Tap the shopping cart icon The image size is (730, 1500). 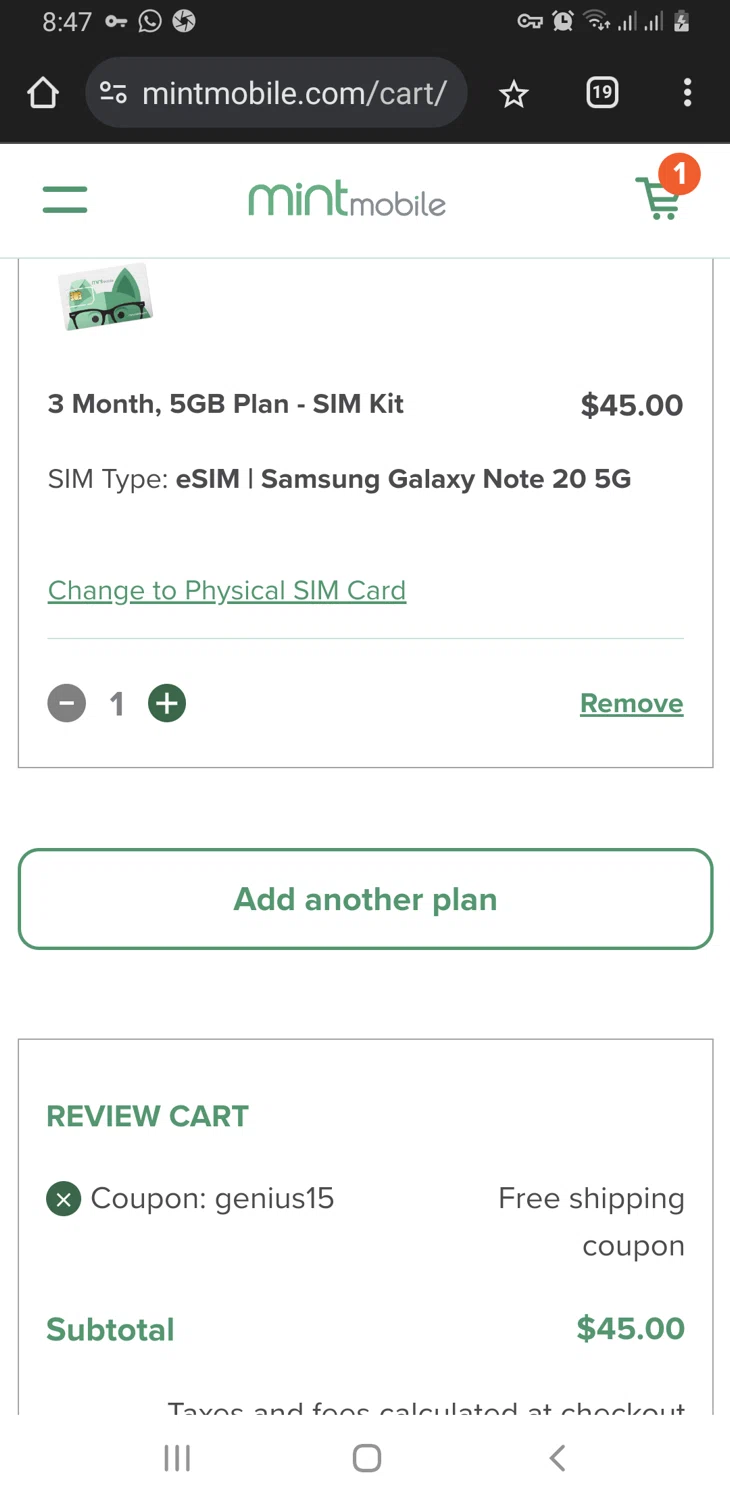coord(660,198)
